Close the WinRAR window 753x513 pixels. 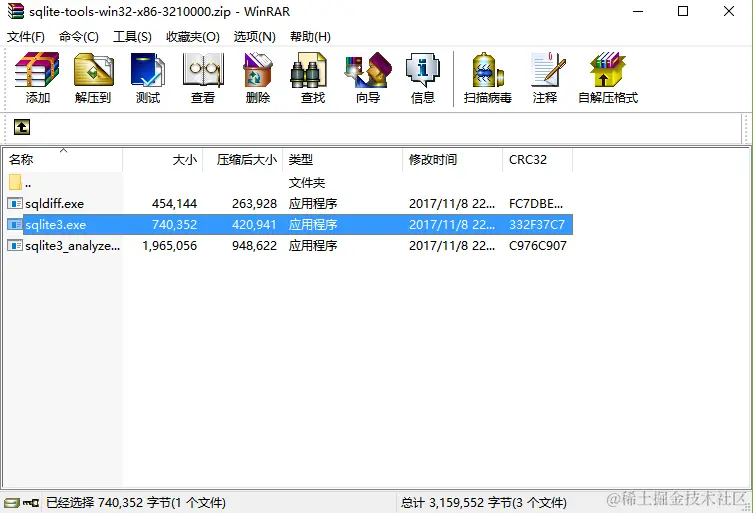729,11
